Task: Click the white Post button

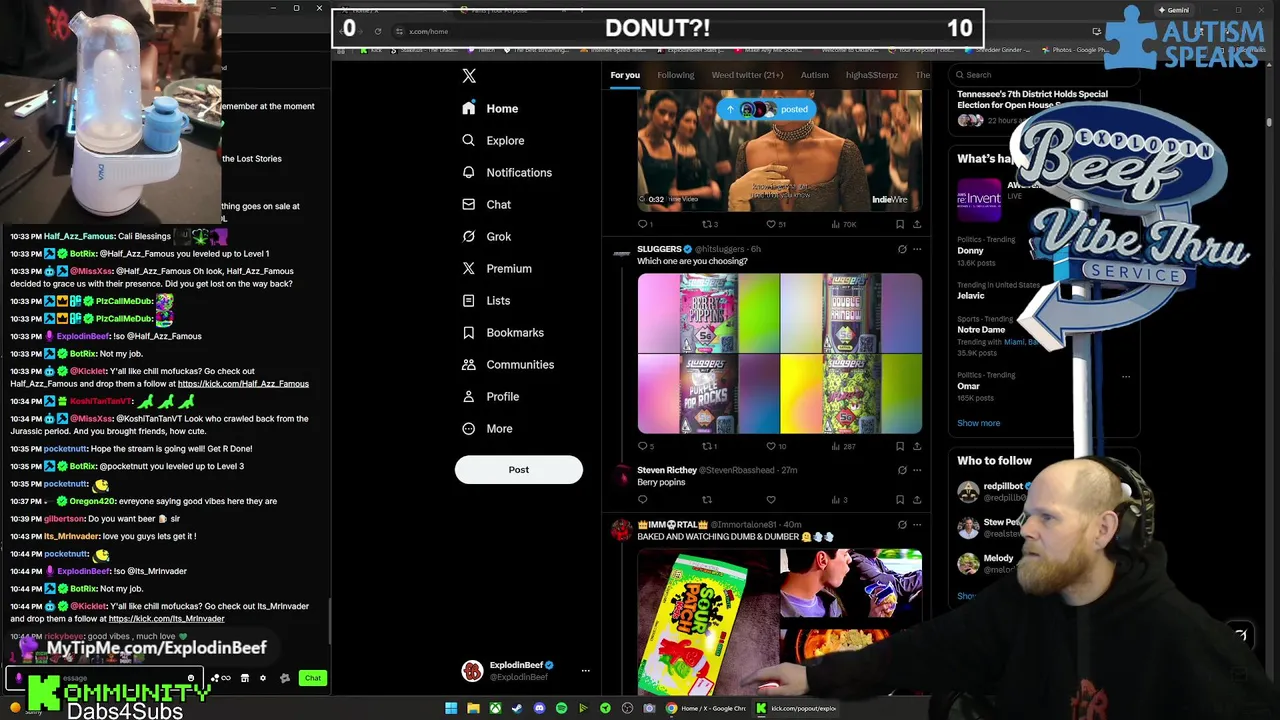Action: tap(518, 470)
